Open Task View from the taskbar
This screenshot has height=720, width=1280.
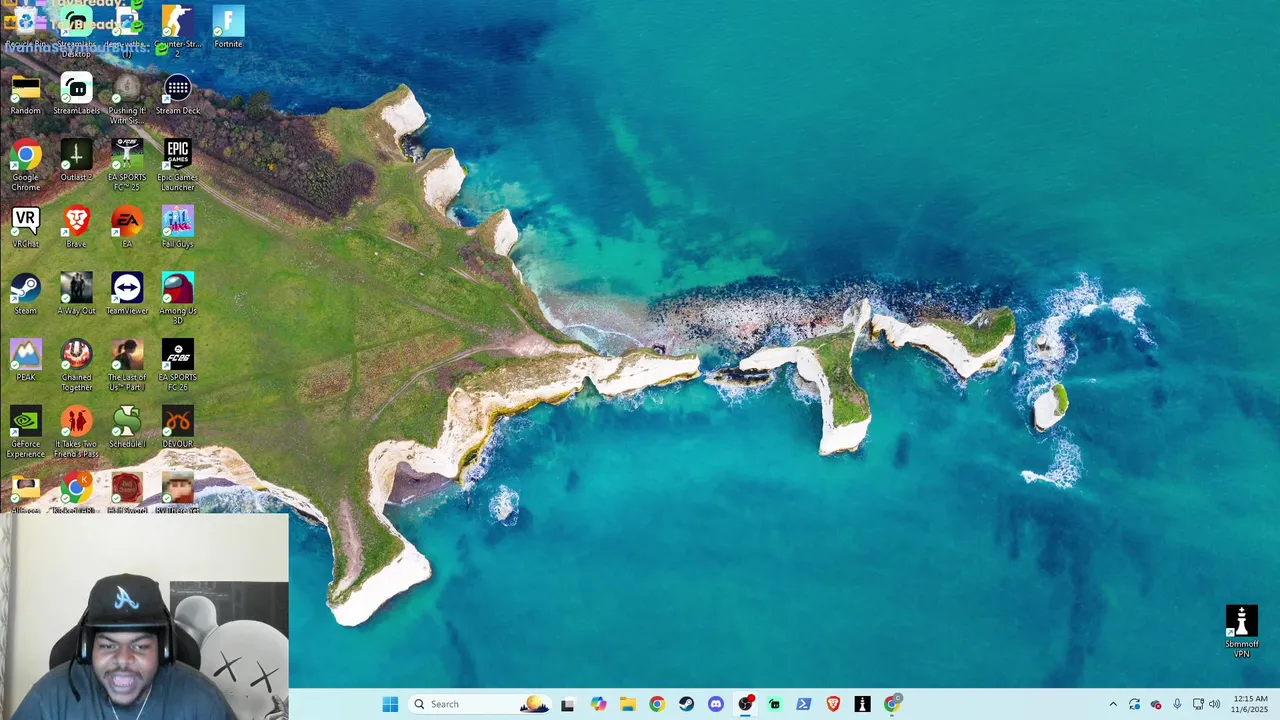[x=568, y=704]
